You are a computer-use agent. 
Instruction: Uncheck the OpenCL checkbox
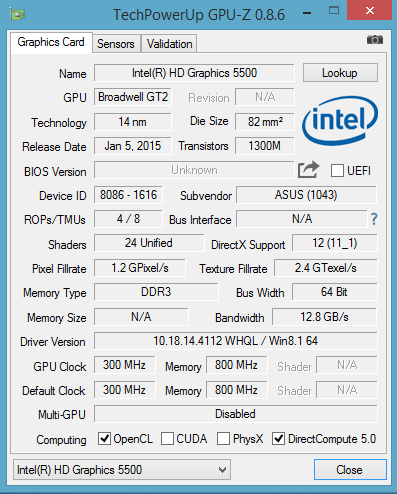[104, 439]
